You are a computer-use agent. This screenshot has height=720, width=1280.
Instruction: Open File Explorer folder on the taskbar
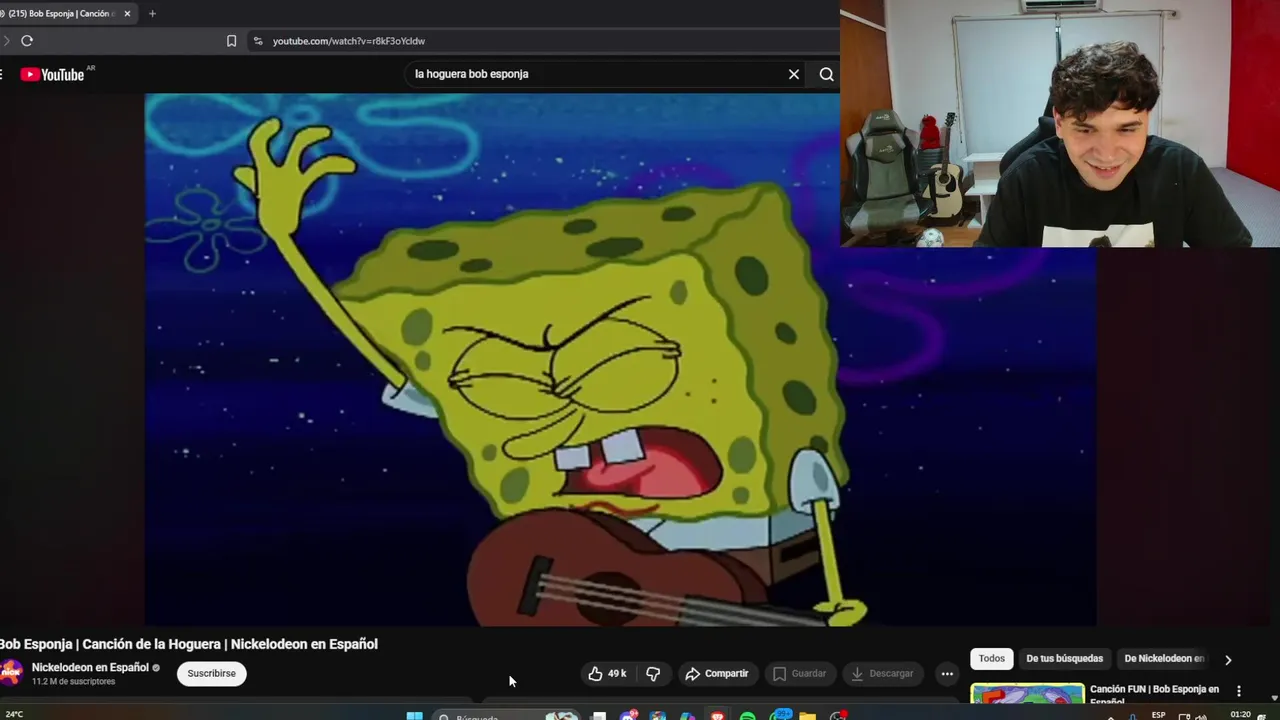point(807,716)
